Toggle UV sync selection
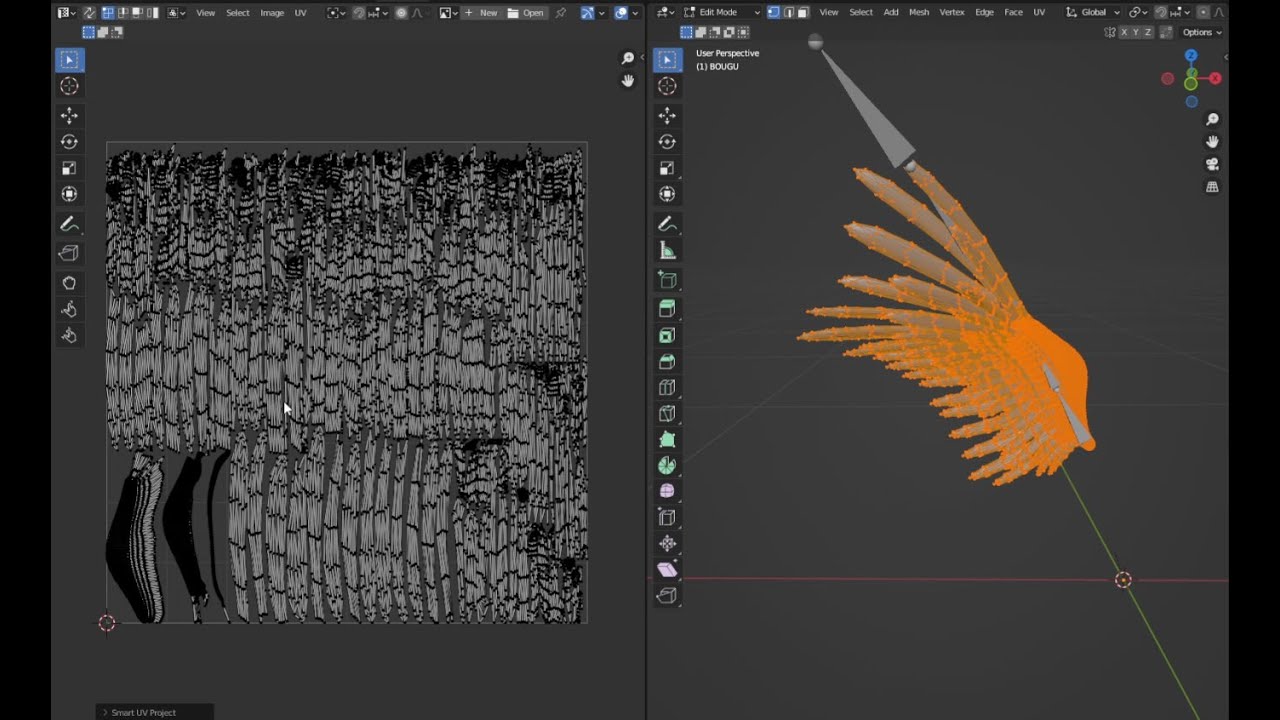Image resolution: width=1280 pixels, height=720 pixels. (x=88, y=13)
